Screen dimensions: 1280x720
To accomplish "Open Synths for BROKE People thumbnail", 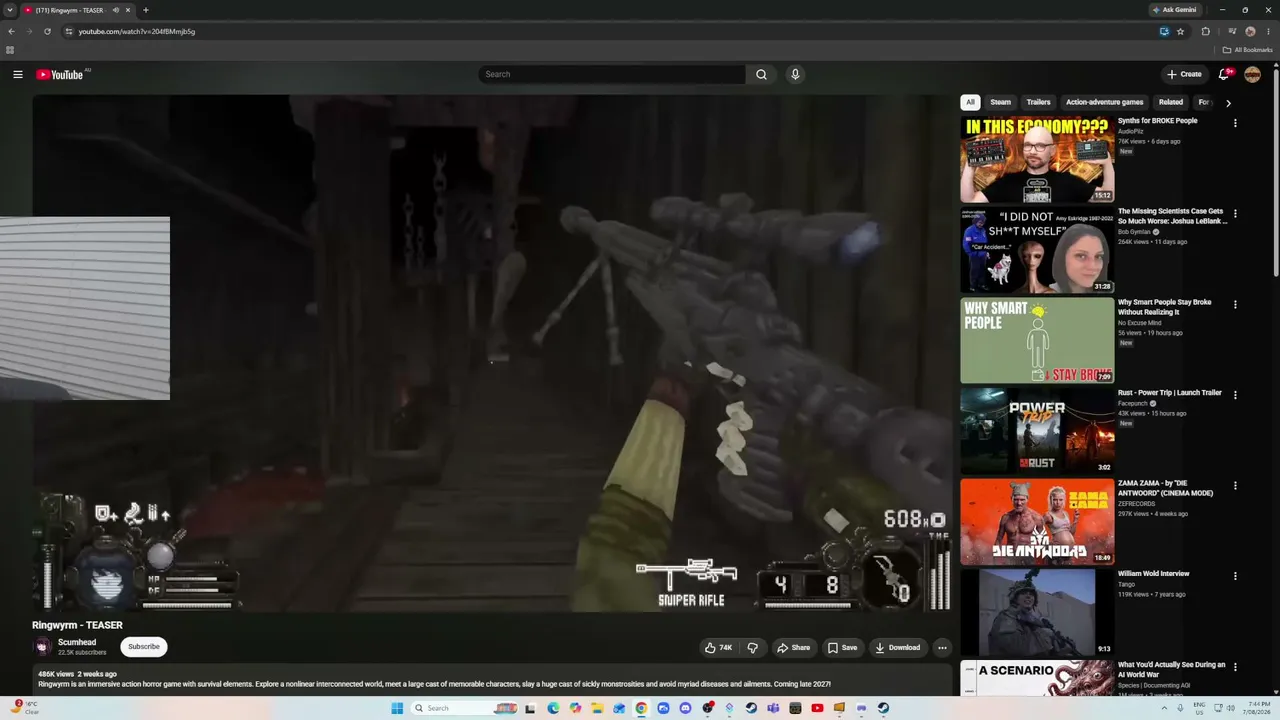I will coord(1037,160).
